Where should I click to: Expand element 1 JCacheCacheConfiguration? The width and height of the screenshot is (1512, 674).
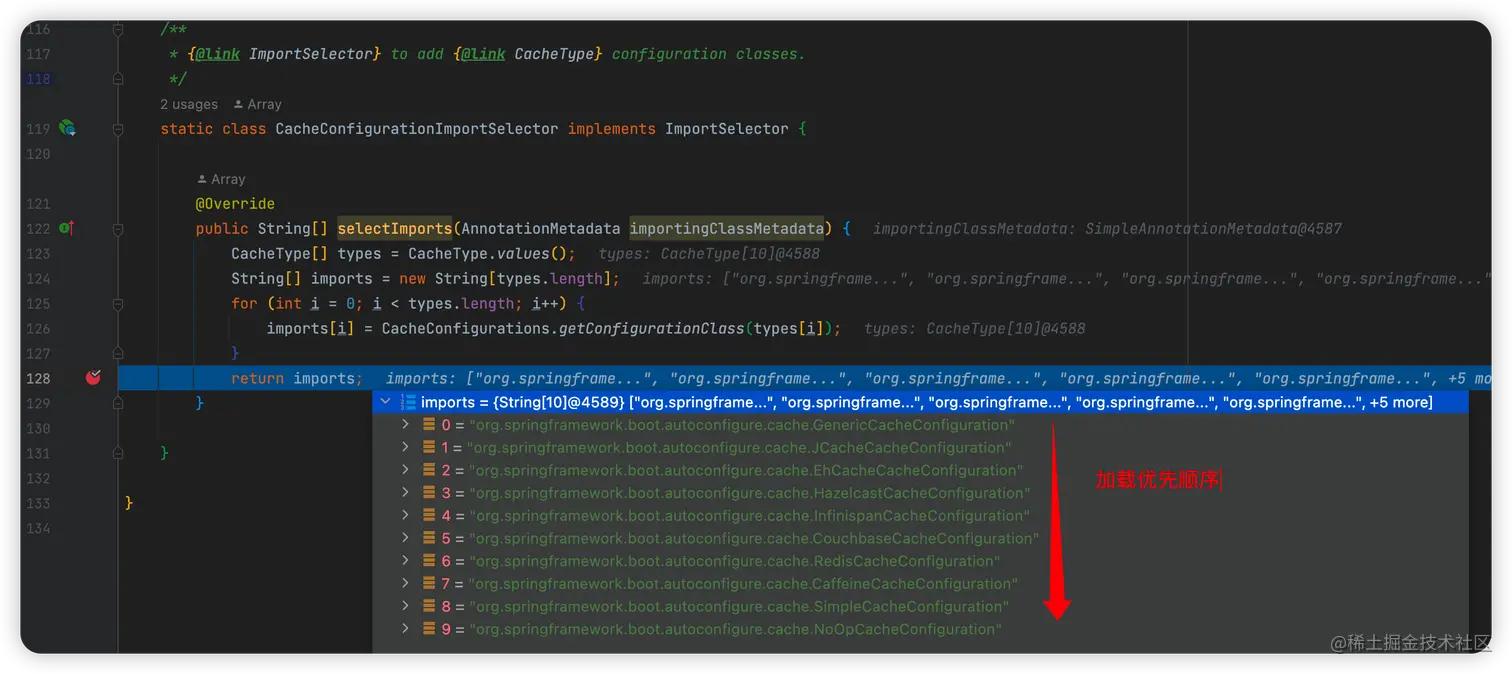coord(405,447)
